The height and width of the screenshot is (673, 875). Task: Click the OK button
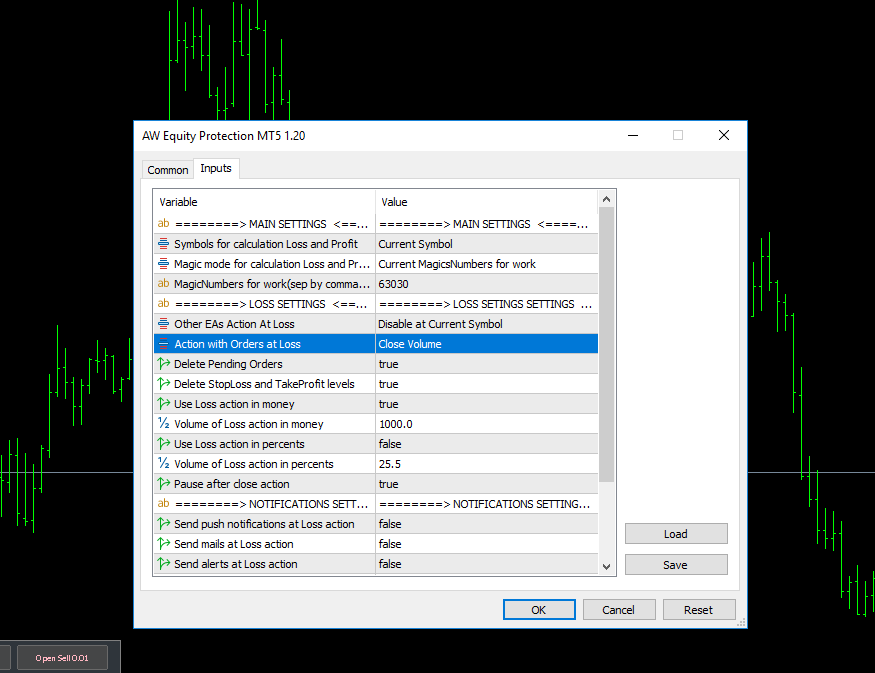(539, 609)
